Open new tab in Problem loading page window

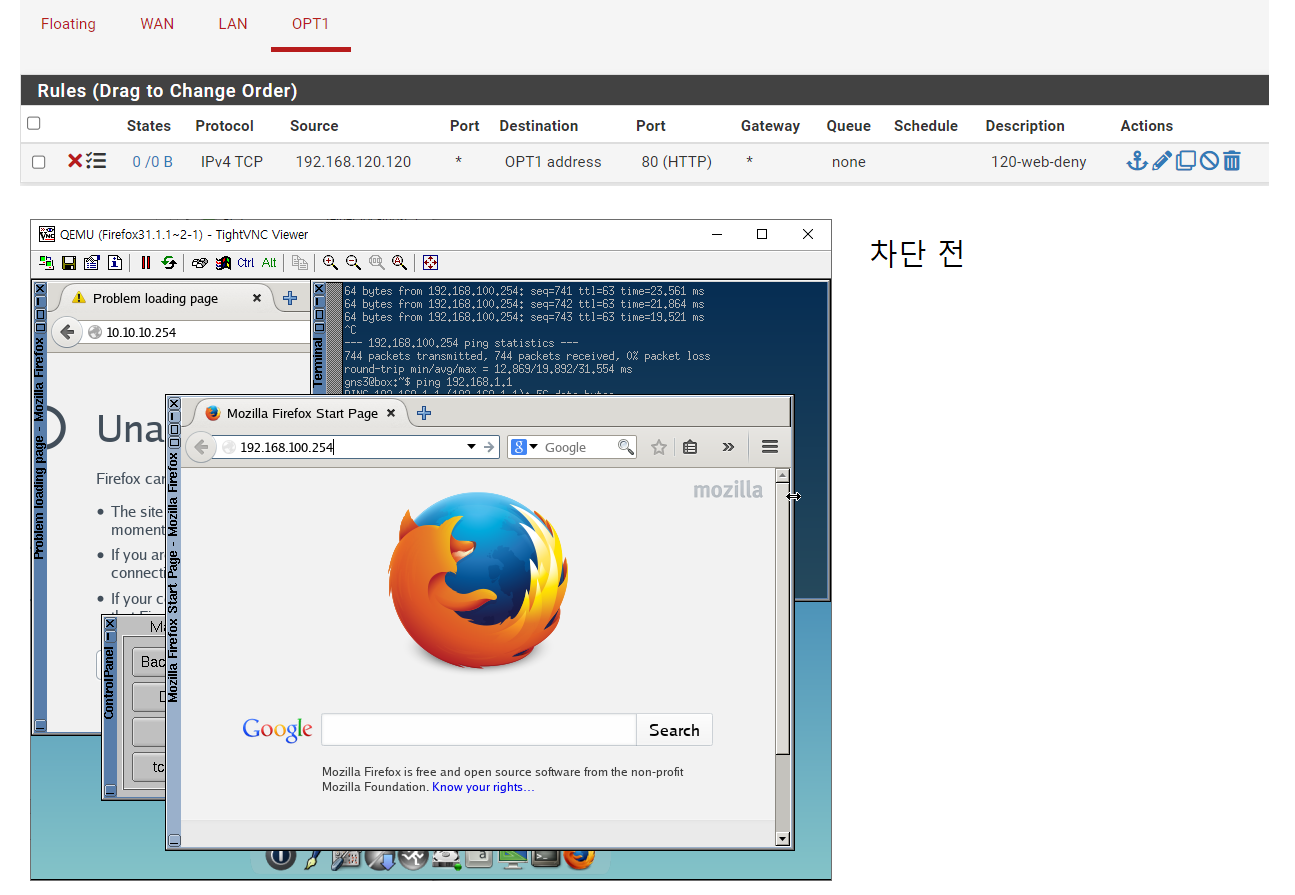click(290, 298)
